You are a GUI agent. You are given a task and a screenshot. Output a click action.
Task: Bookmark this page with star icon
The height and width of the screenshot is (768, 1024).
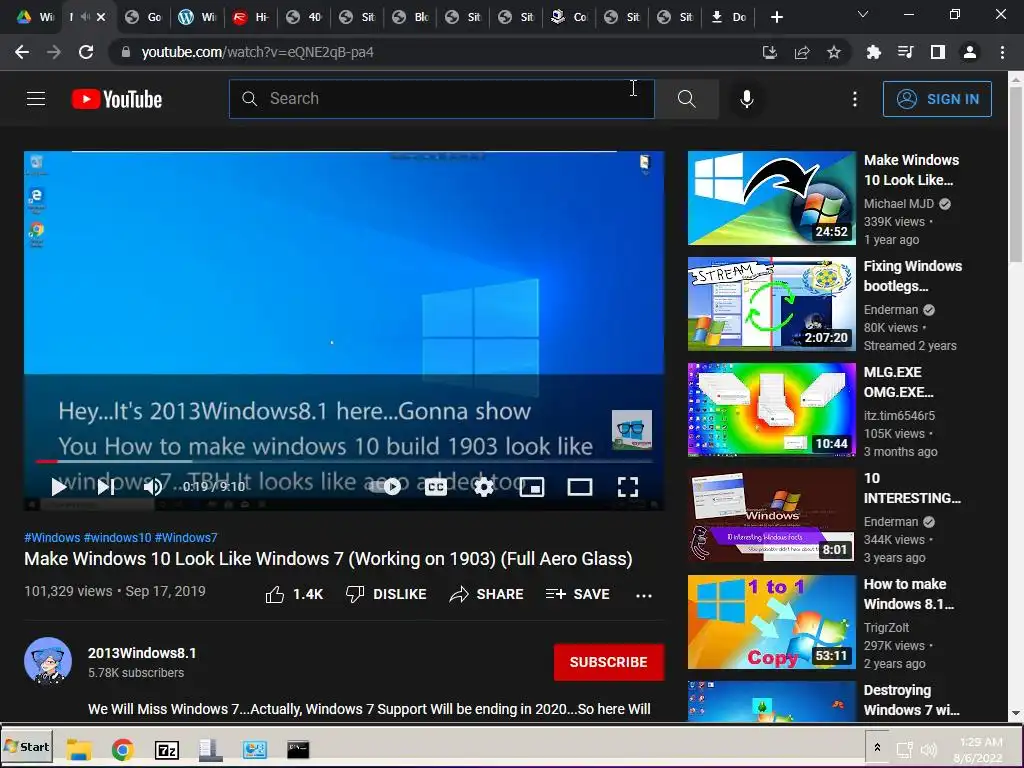click(x=833, y=52)
